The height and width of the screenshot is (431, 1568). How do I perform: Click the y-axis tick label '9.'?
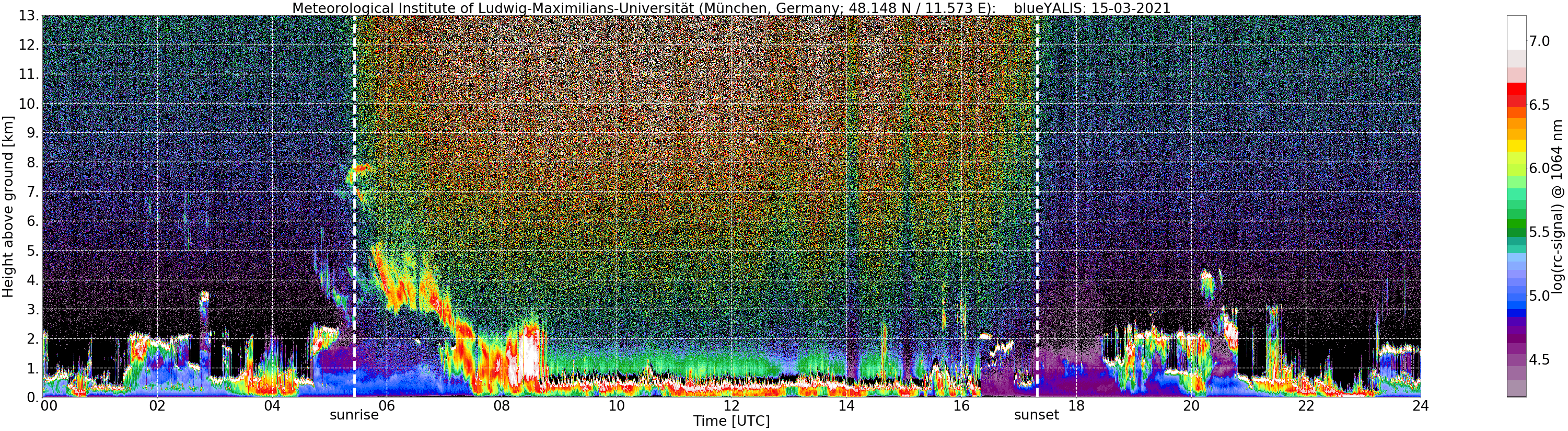tap(33, 133)
